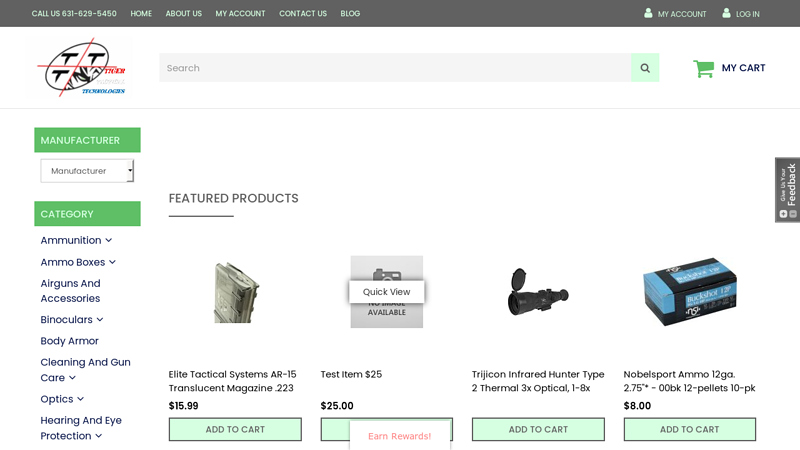800x450 pixels.
Task: Click the user icon beside Log In
Action: [x=726, y=13]
